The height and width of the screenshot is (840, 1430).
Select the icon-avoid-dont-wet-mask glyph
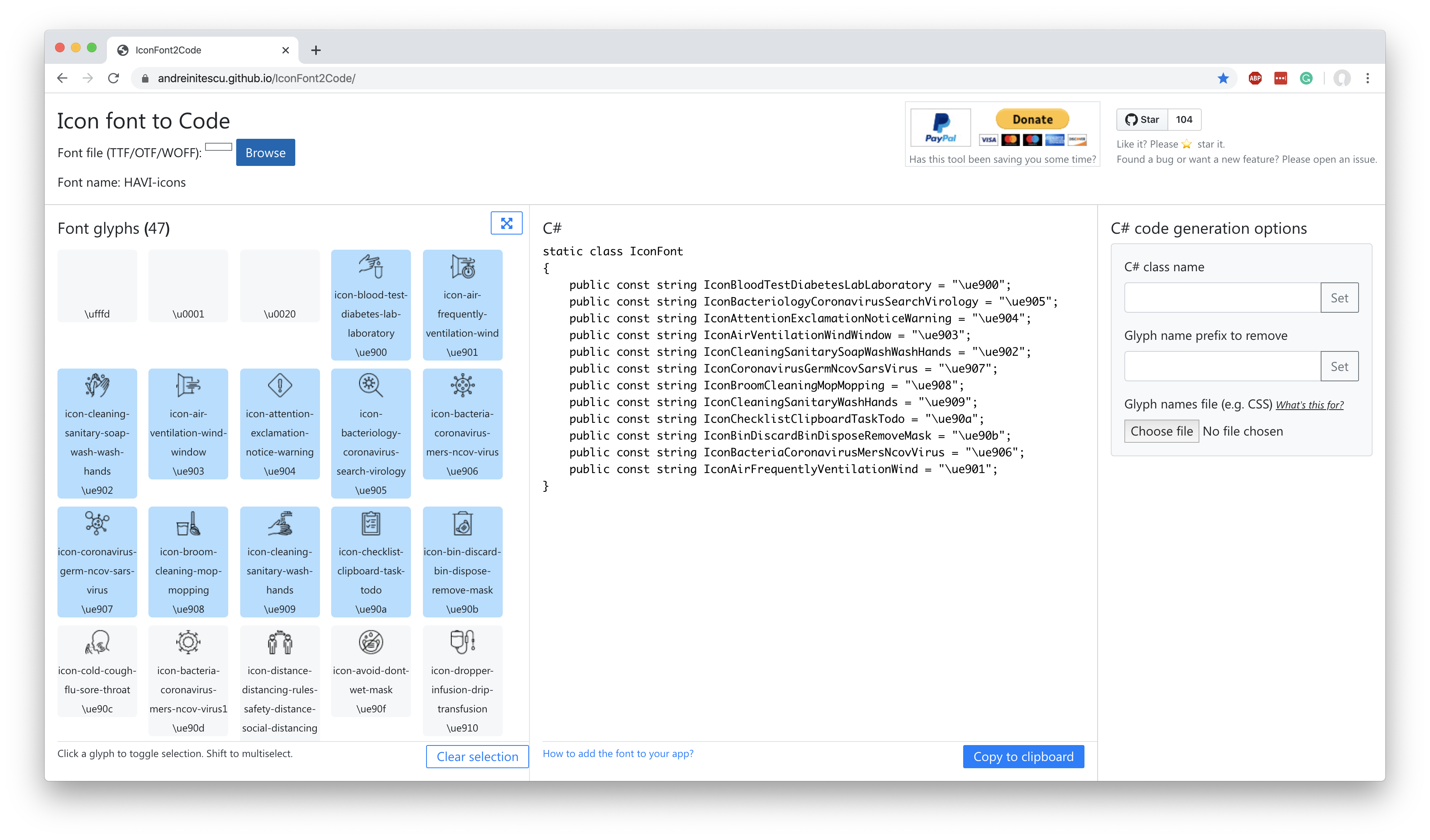(x=371, y=671)
